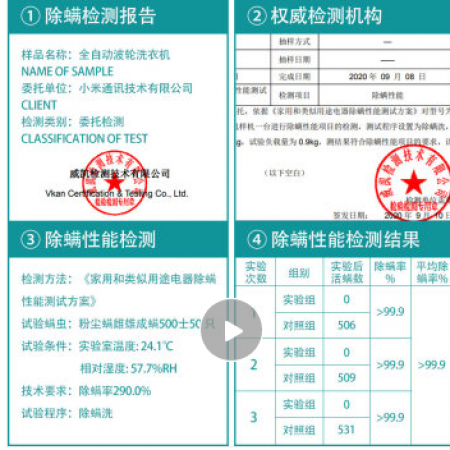Screen dimensions: 450x450
Task: Click the circular video play button
Action: (231, 330)
